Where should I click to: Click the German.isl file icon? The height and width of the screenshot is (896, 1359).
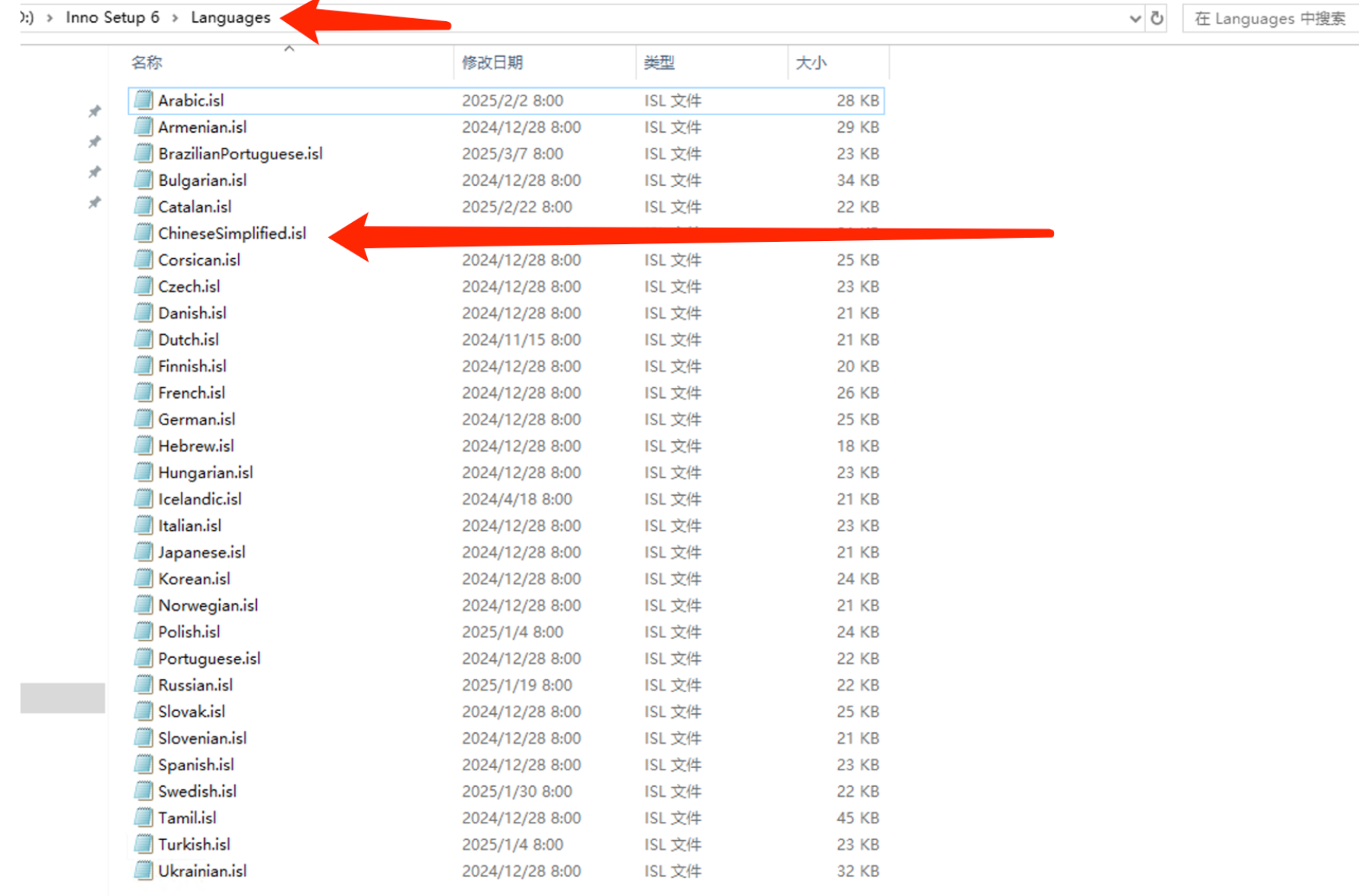(x=143, y=419)
